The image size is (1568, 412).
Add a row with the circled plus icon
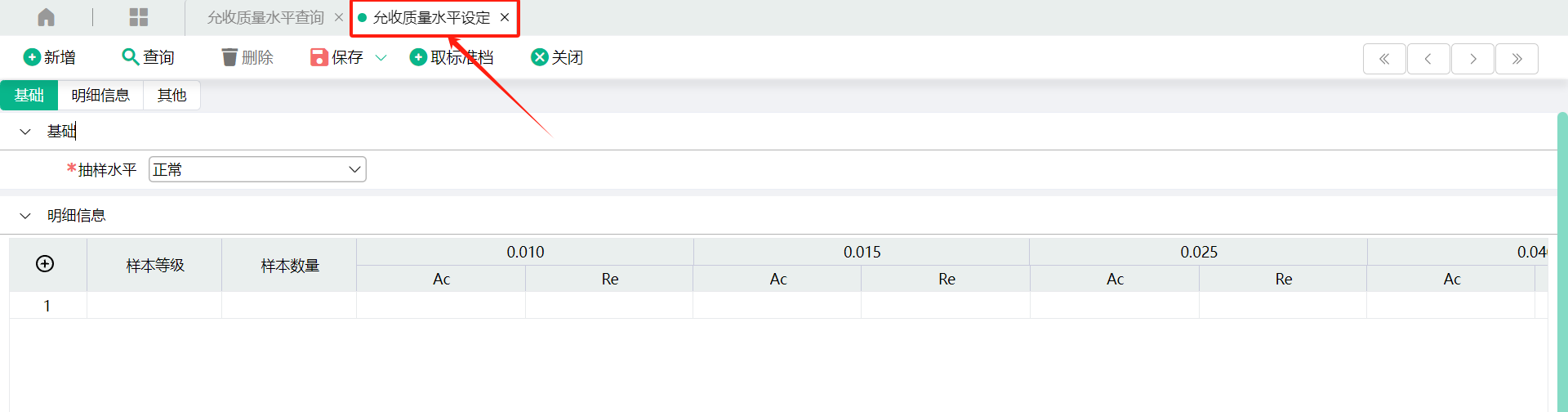coord(45,263)
